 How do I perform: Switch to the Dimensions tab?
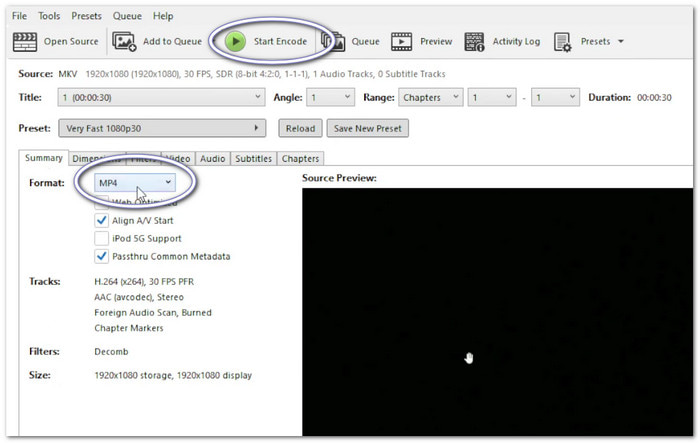[x=97, y=159]
